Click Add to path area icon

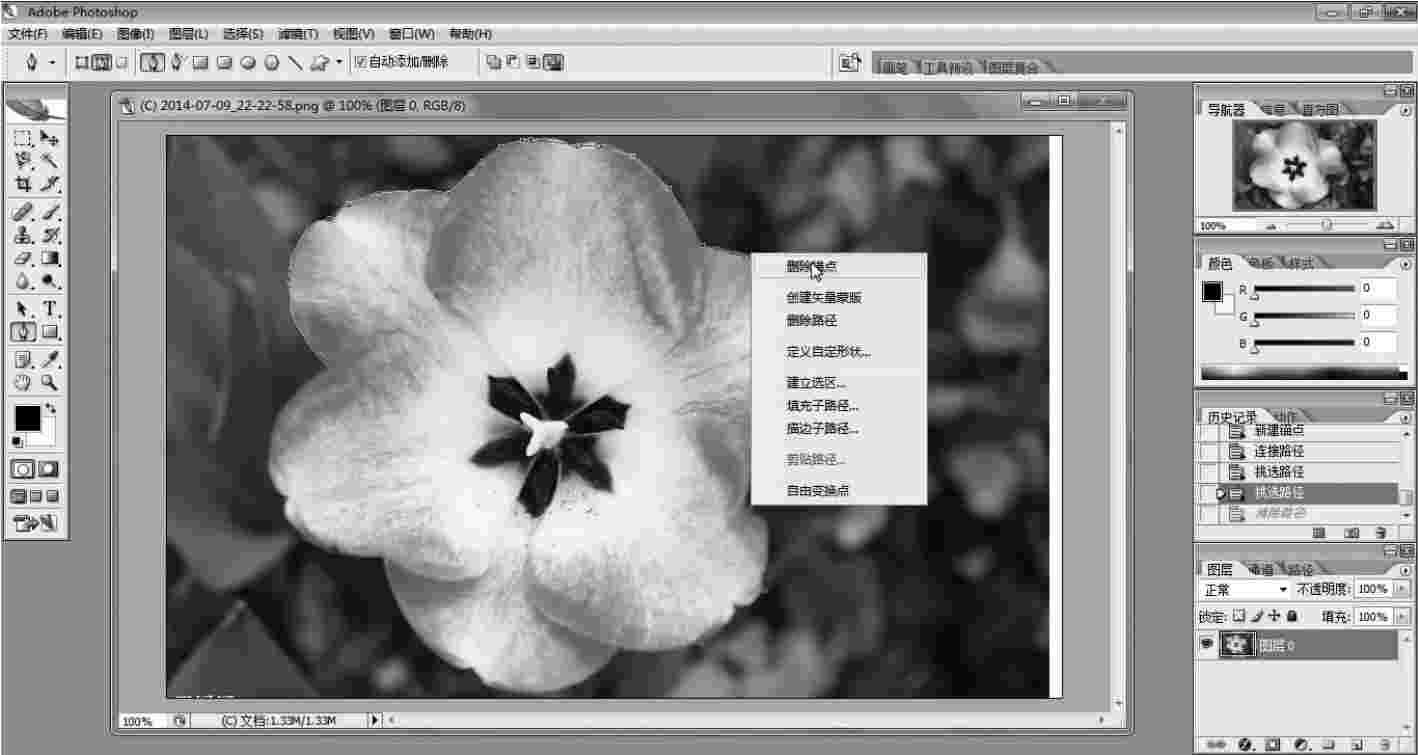494,62
